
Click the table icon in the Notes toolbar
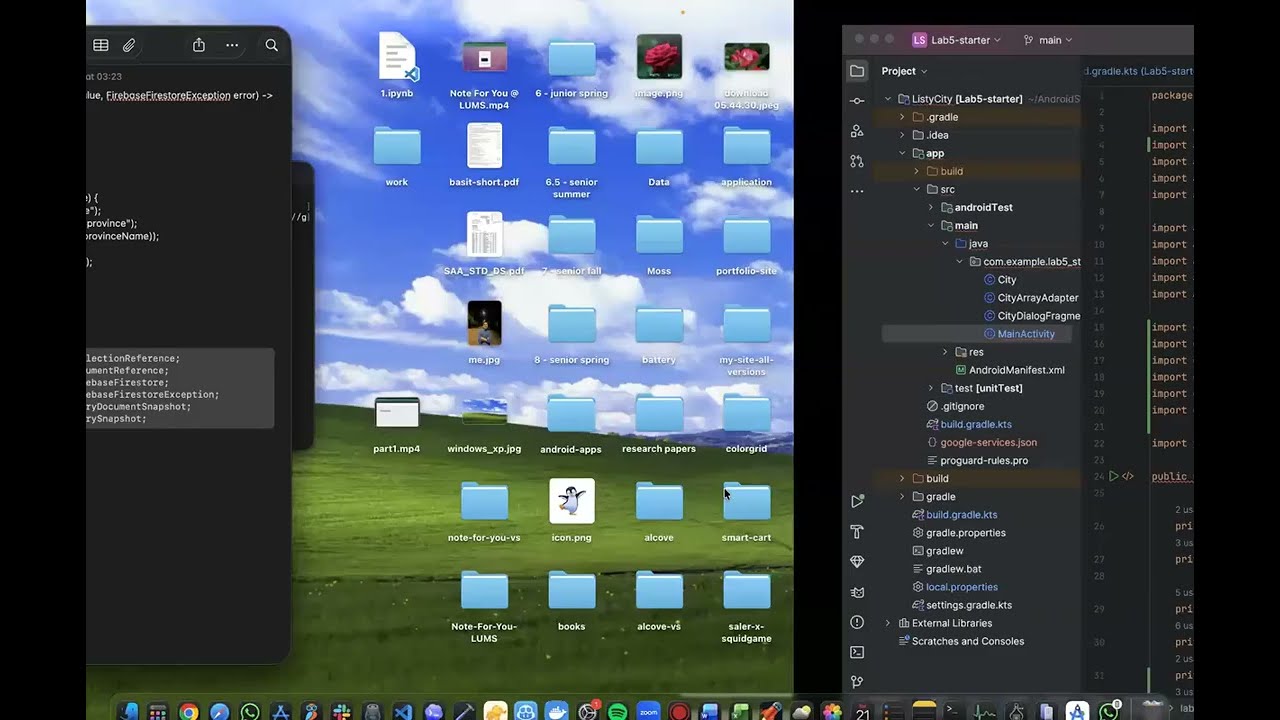click(x=101, y=45)
